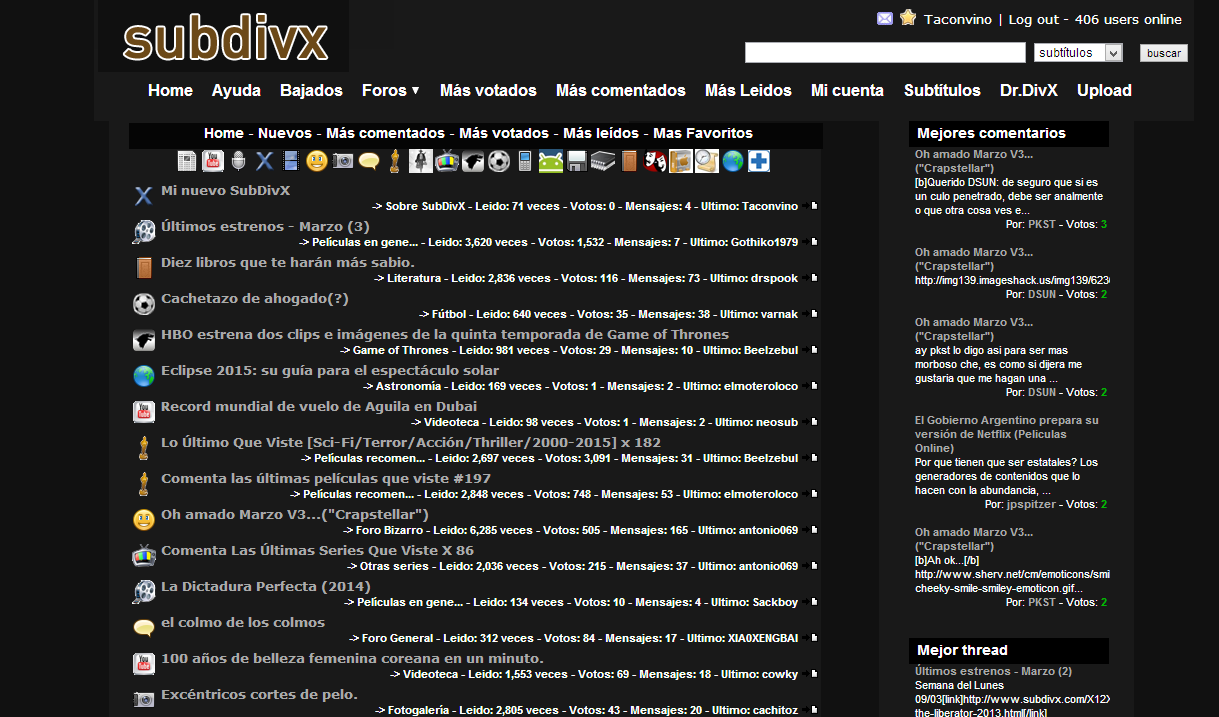Click the camera Fotogalería icon
Image resolution: width=1219 pixels, height=717 pixels.
[x=341, y=160]
